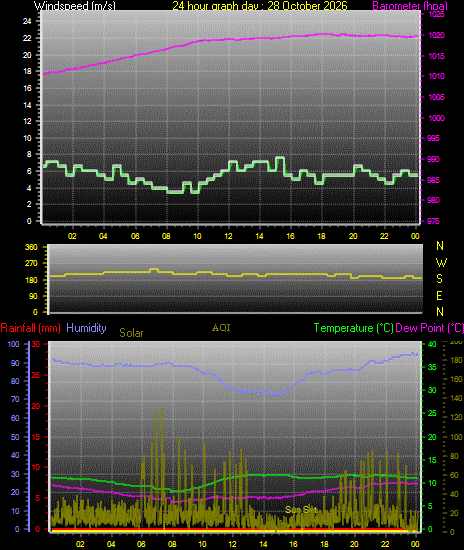Click the "Windspeed (m/s)" axis title
464x550 pixels.
[x=74, y=6]
